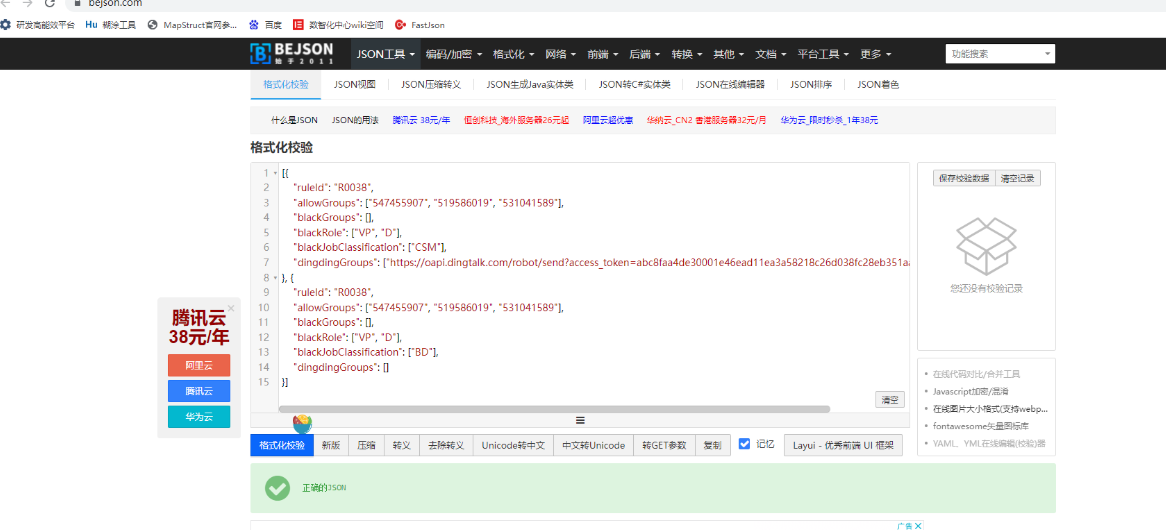Open the 华为云_限时秒杀 link
The height and width of the screenshot is (530, 1166).
pyautogui.click(x=829, y=120)
